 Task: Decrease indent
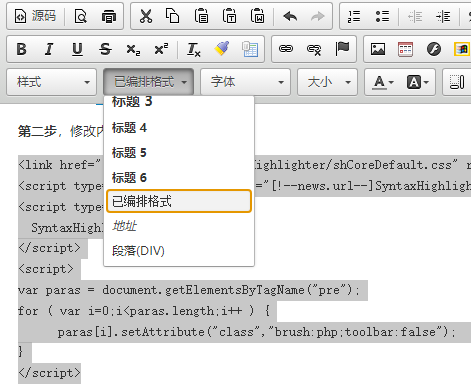click(x=415, y=16)
